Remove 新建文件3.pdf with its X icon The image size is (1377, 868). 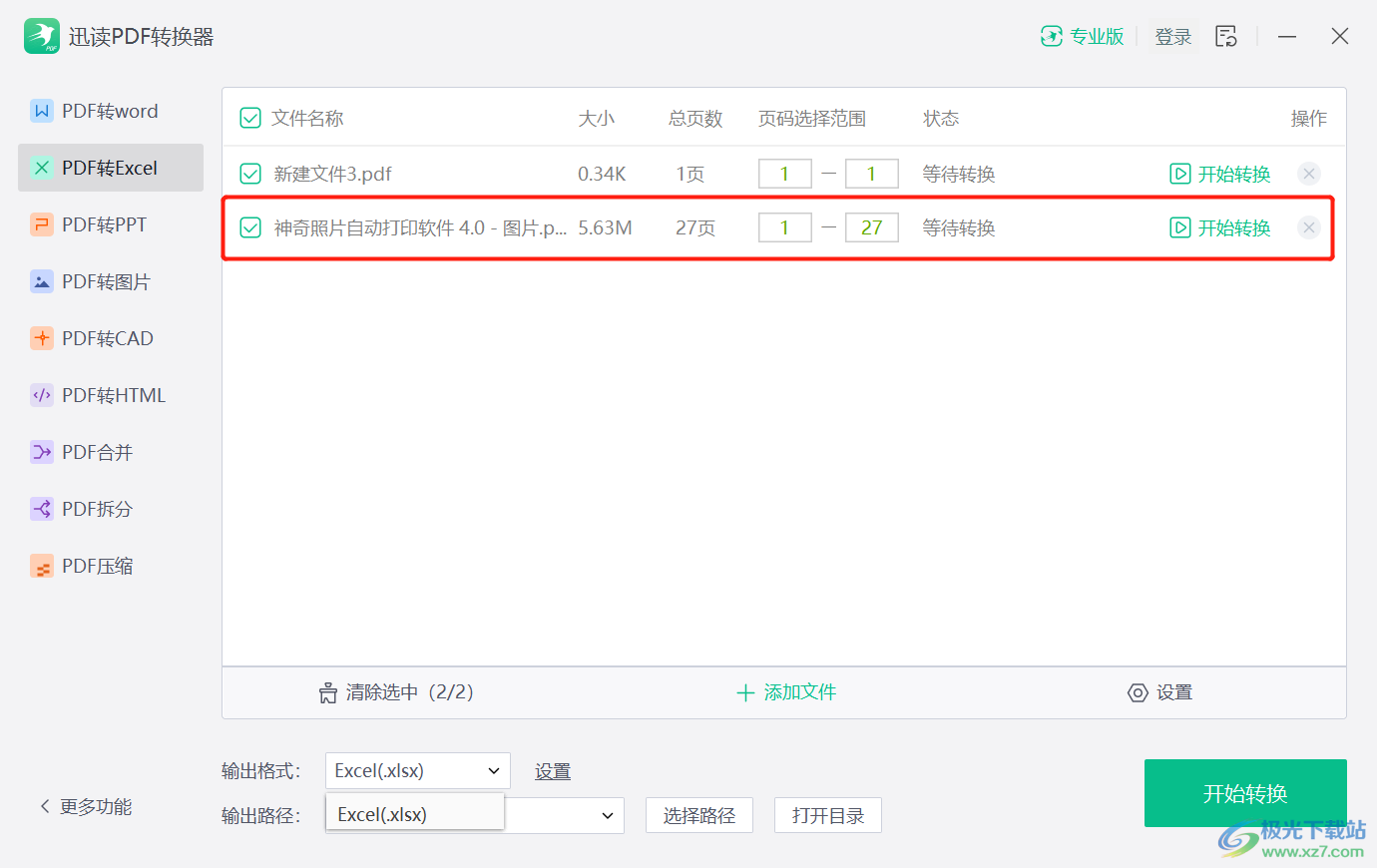click(1309, 174)
